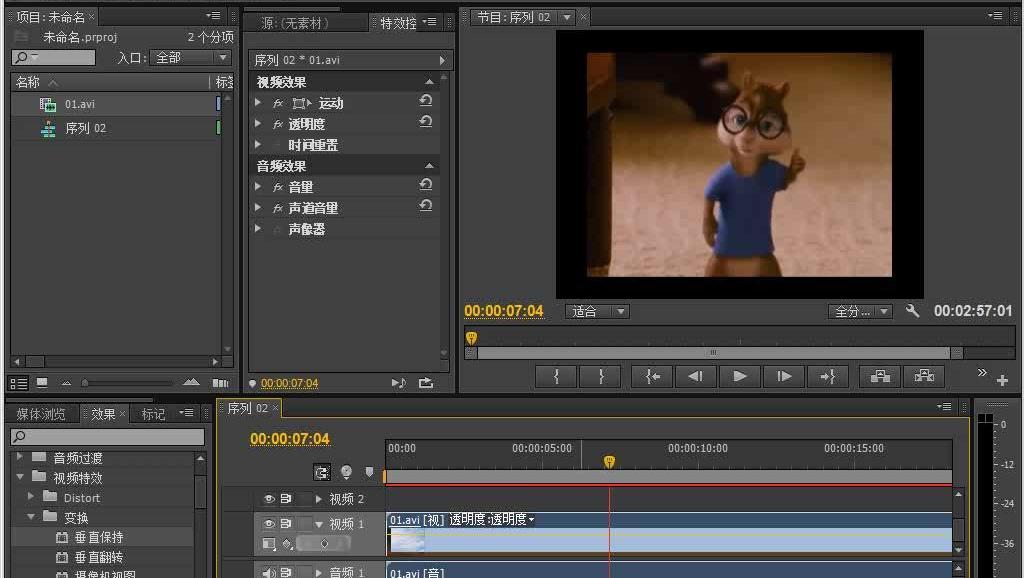The image size is (1024, 578).
Task: Step back one frame
Action: 696,376
